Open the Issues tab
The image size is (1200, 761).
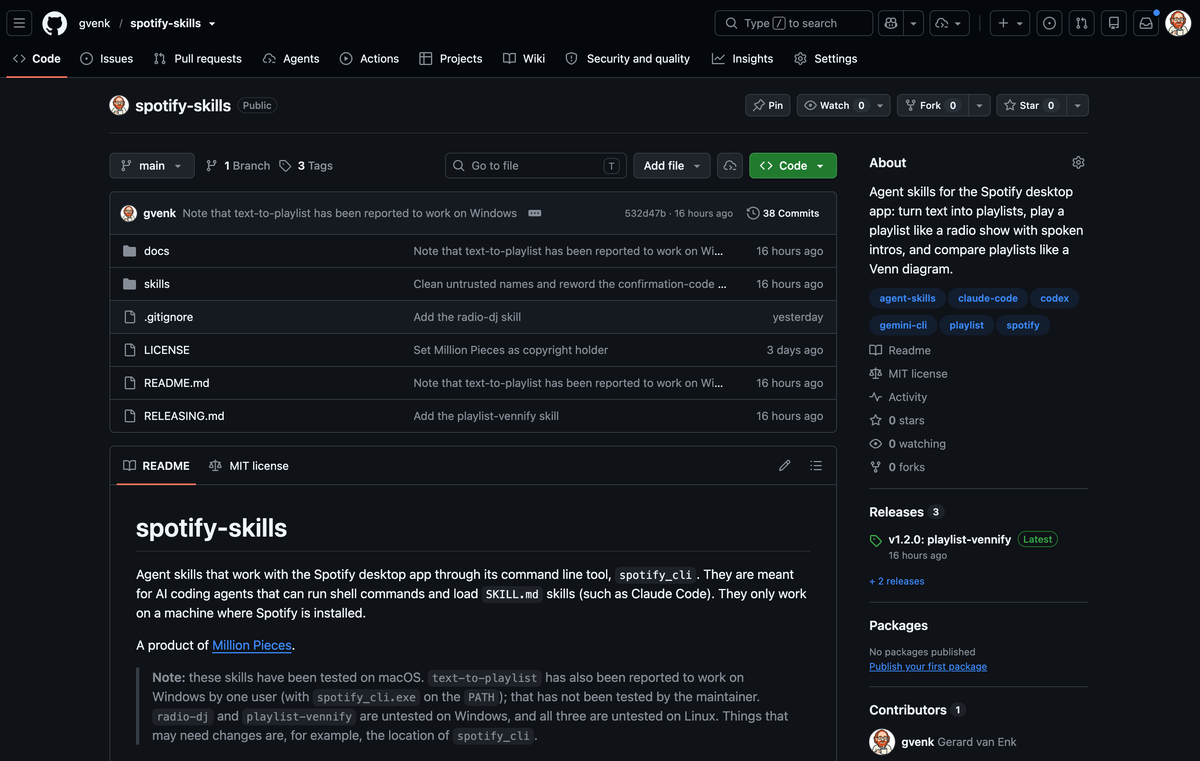pos(107,59)
